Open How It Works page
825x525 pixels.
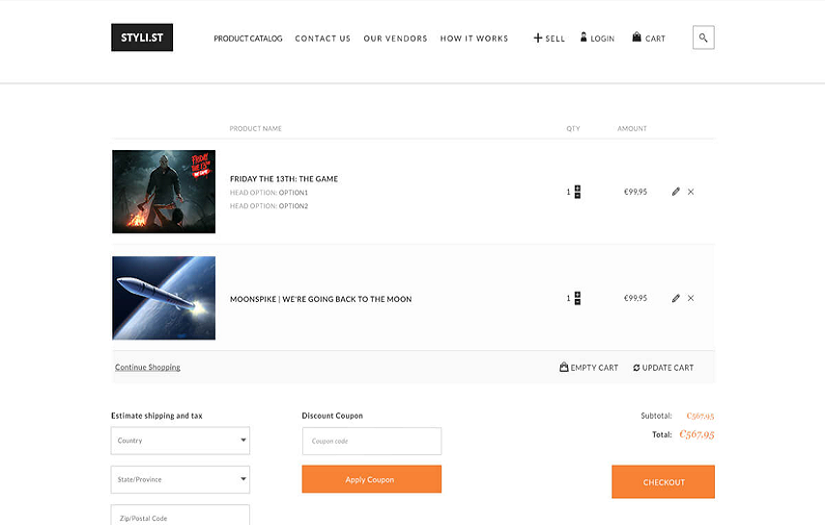pyautogui.click(x=474, y=38)
